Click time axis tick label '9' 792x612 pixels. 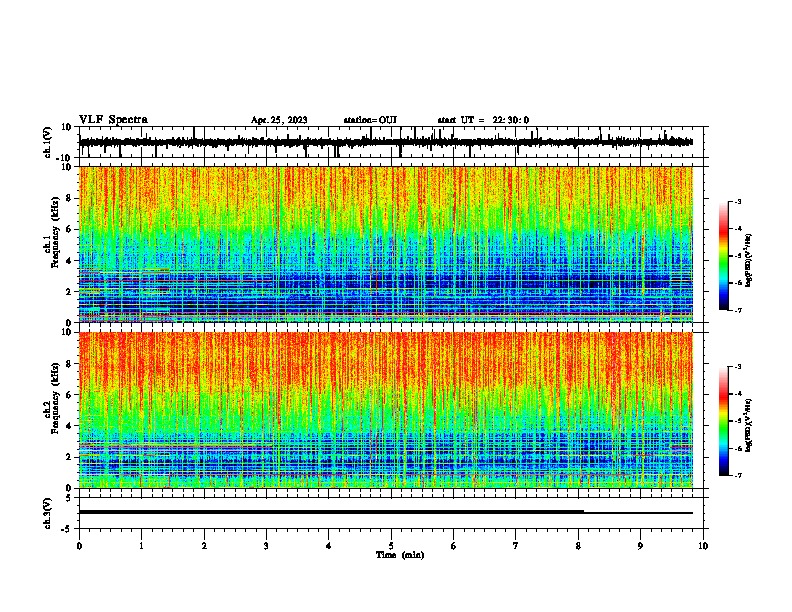pyautogui.click(x=640, y=546)
